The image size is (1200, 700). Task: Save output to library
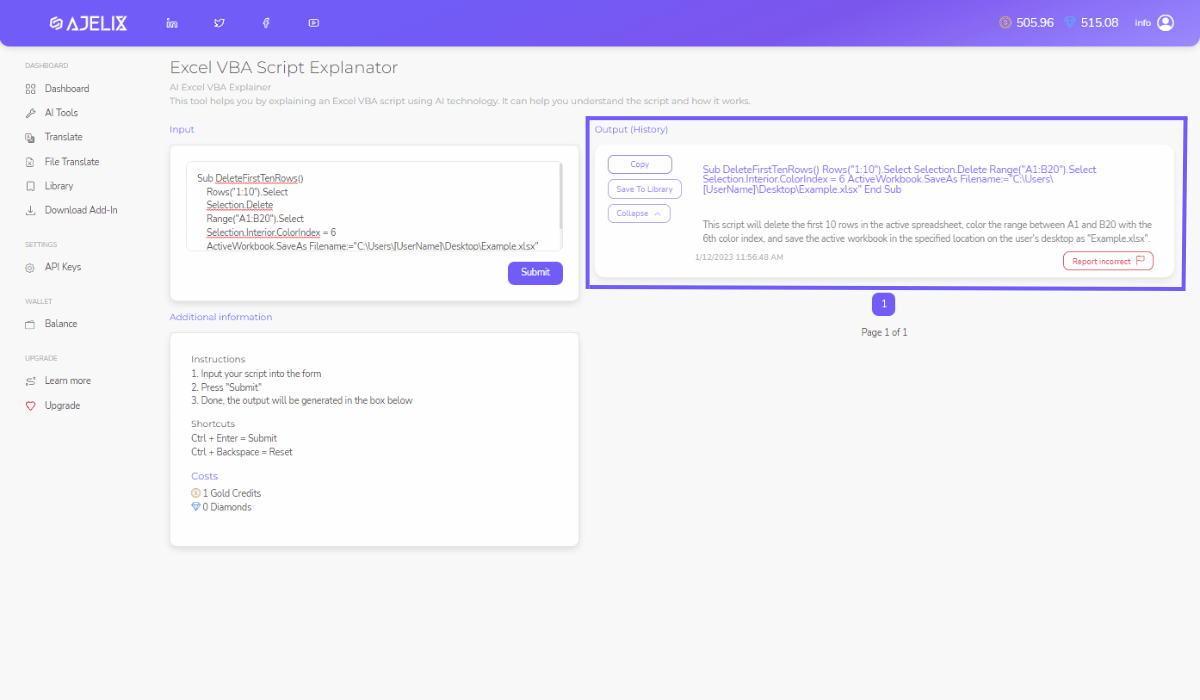click(x=645, y=189)
